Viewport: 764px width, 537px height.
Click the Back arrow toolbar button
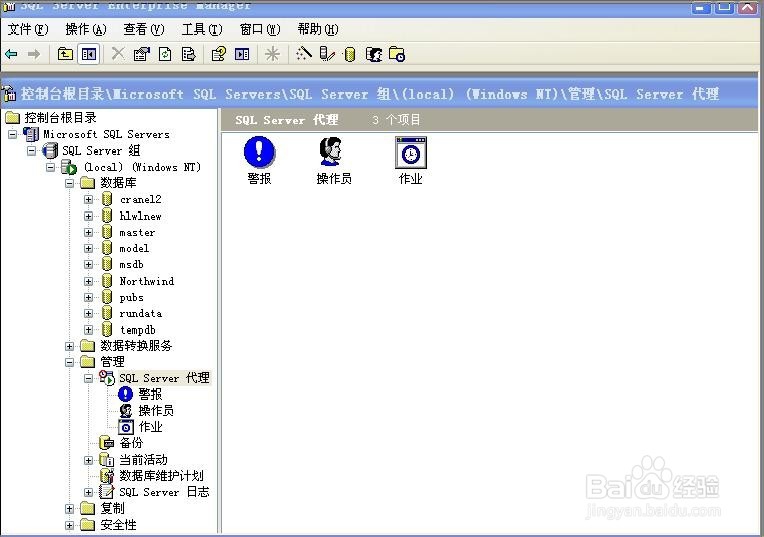[x=11, y=54]
